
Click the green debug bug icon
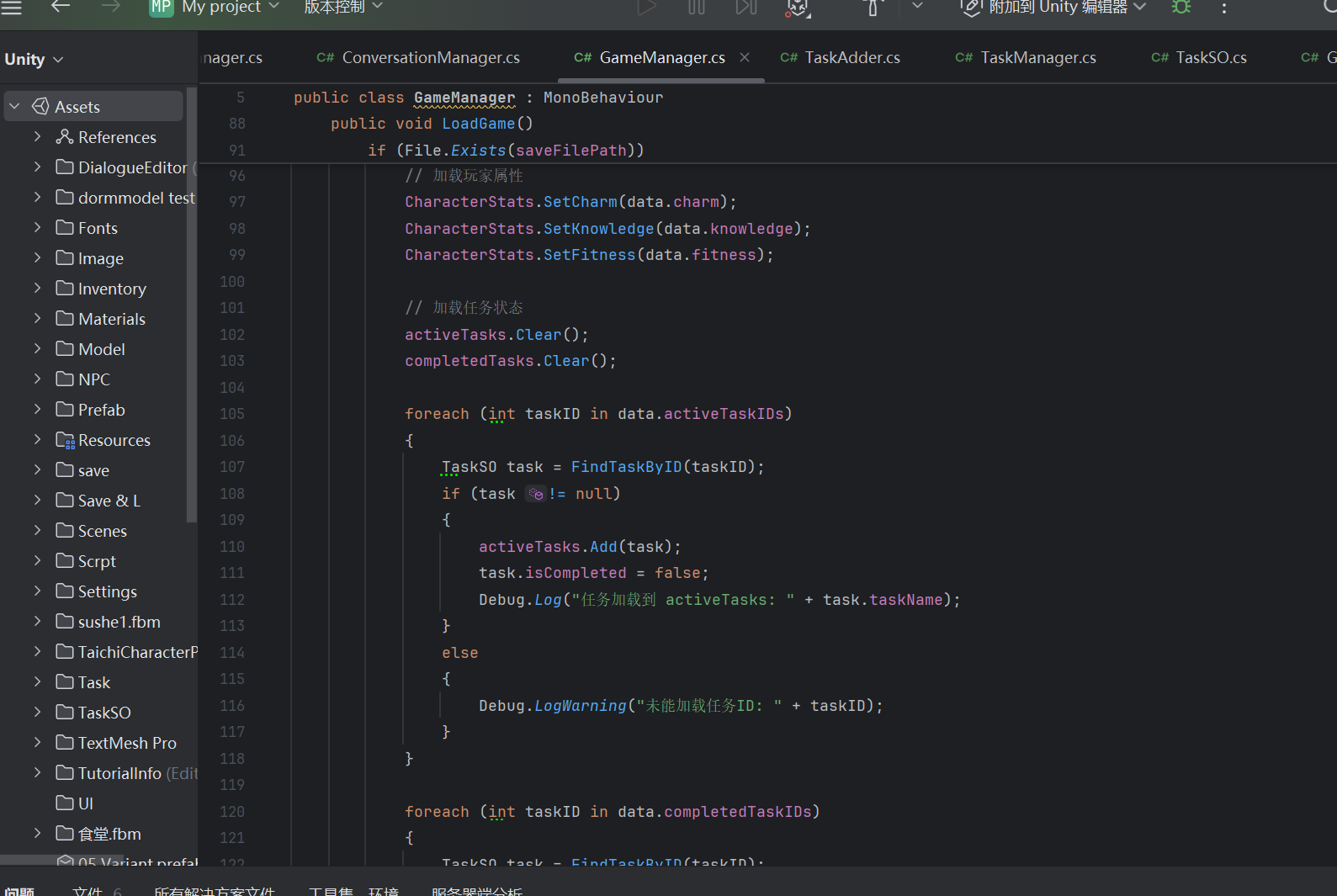coord(1181,8)
